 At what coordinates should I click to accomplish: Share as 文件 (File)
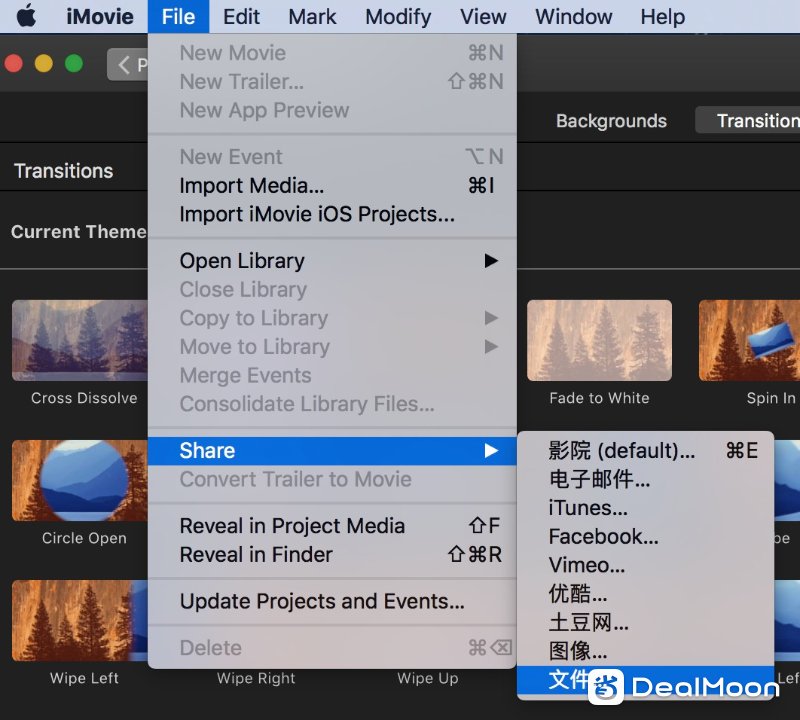click(645, 680)
